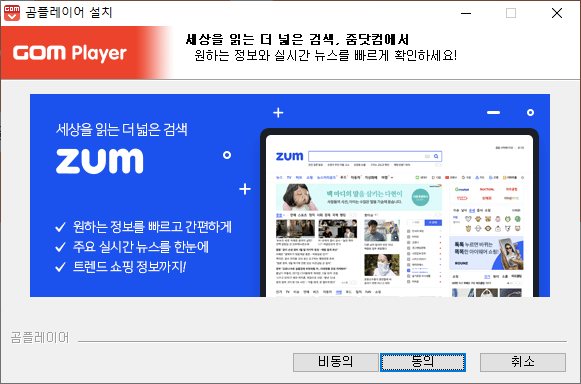Click the GOM icon in the title bar
Image resolution: width=581 pixels, height=384 pixels.
[11, 13]
